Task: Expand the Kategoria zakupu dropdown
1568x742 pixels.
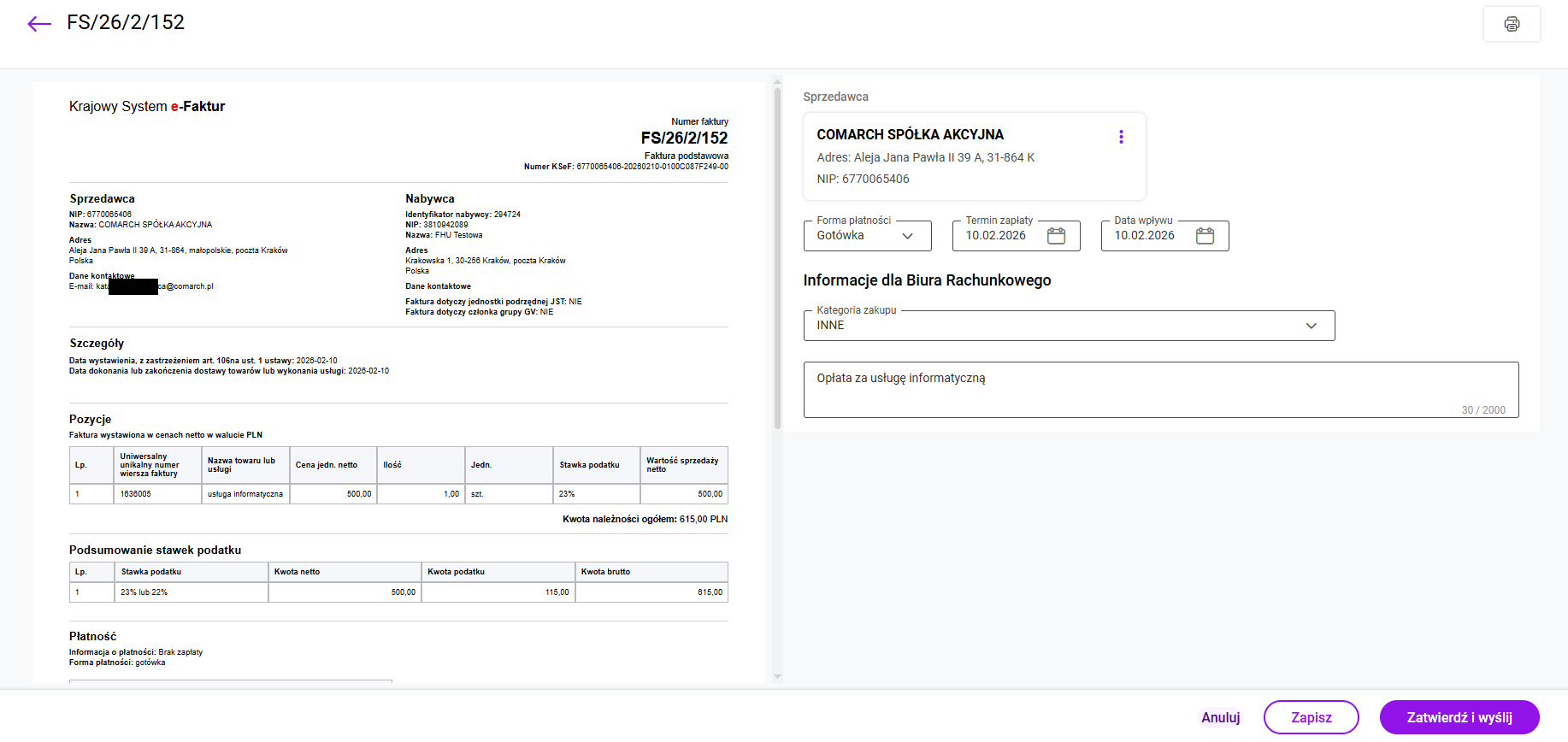Action: pyautogui.click(x=1311, y=326)
